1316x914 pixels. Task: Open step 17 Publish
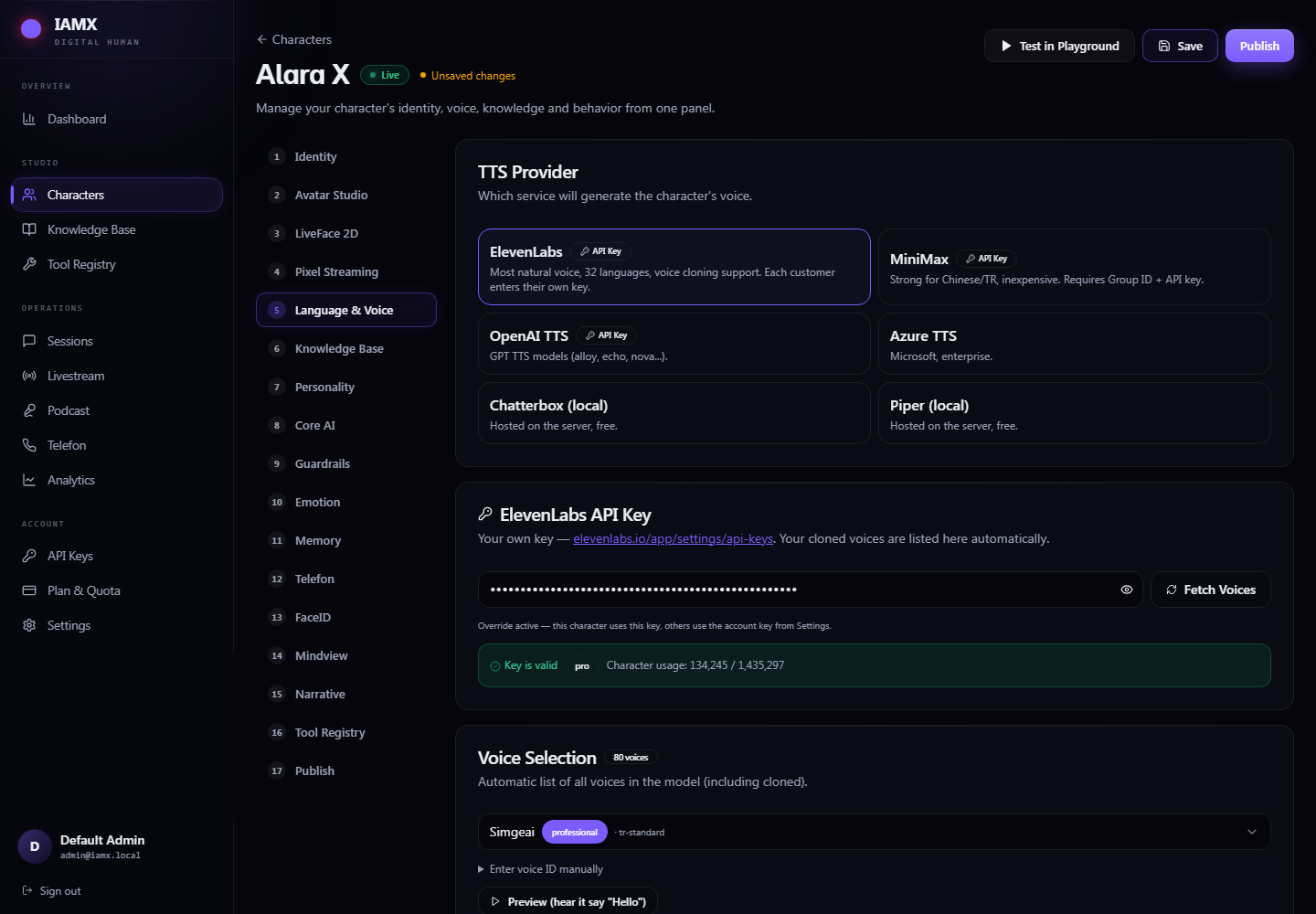click(x=346, y=771)
